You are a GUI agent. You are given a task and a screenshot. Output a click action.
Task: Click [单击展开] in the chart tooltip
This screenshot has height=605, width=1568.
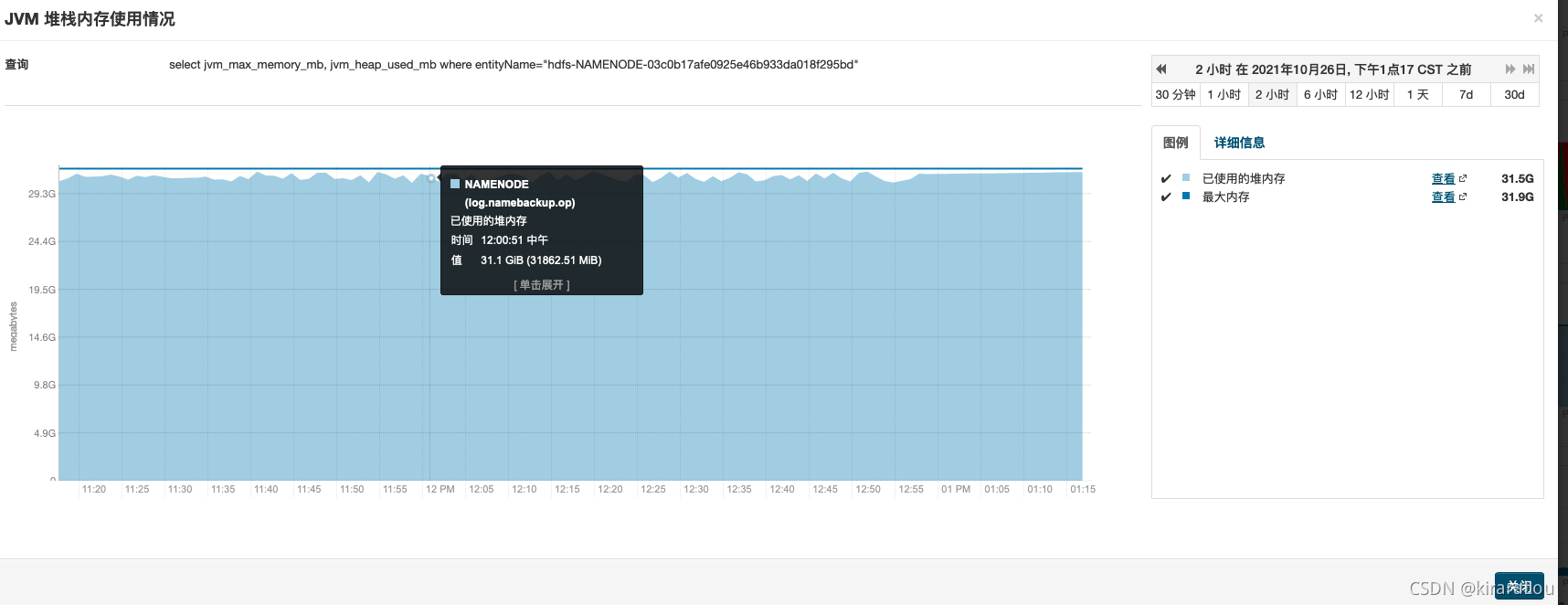[542, 285]
